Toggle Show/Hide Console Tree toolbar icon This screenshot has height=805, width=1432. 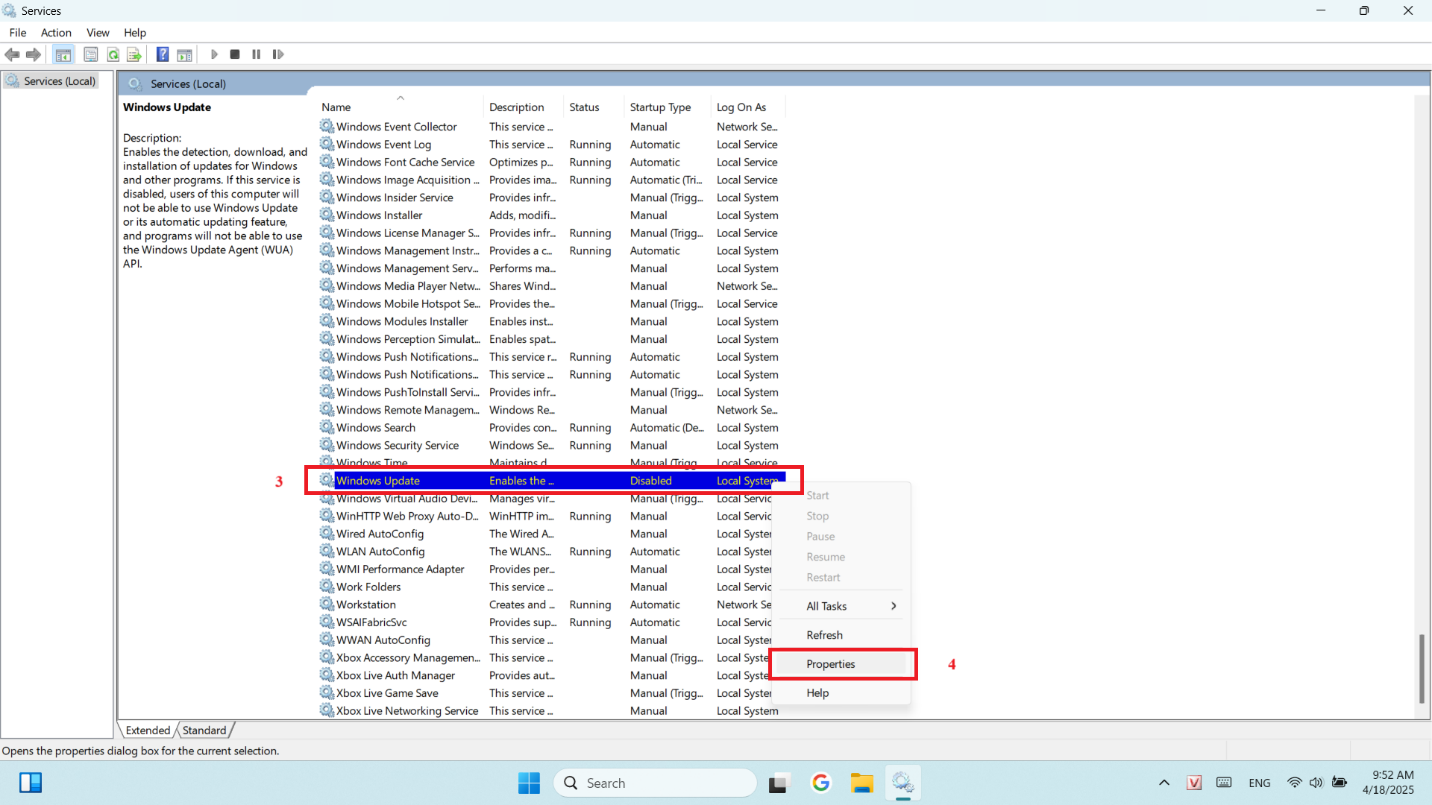coord(63,54)
